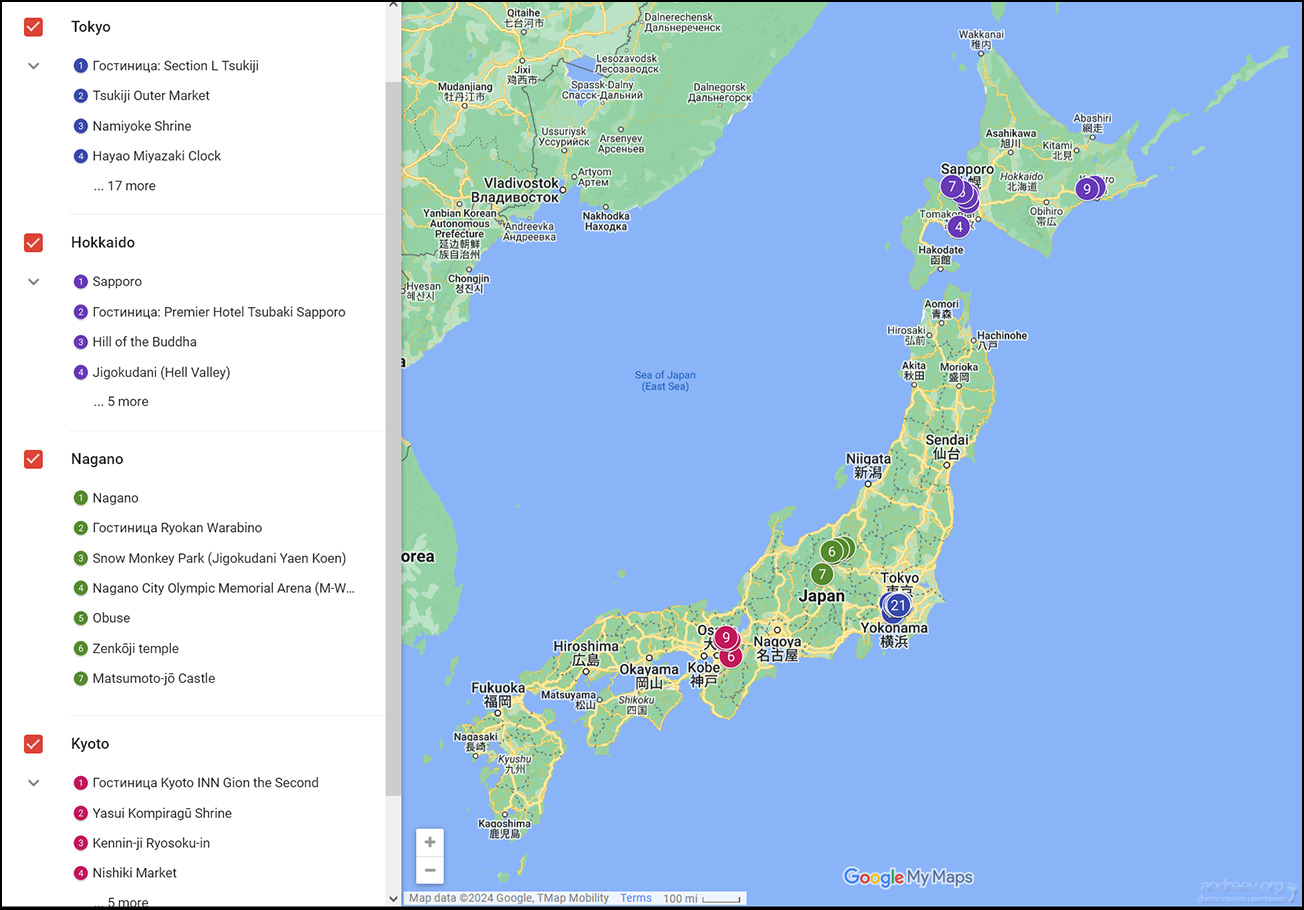Select the Tokyo cluster marker labeled 21
Screen dimensions: 1304x910
point(895,605)
